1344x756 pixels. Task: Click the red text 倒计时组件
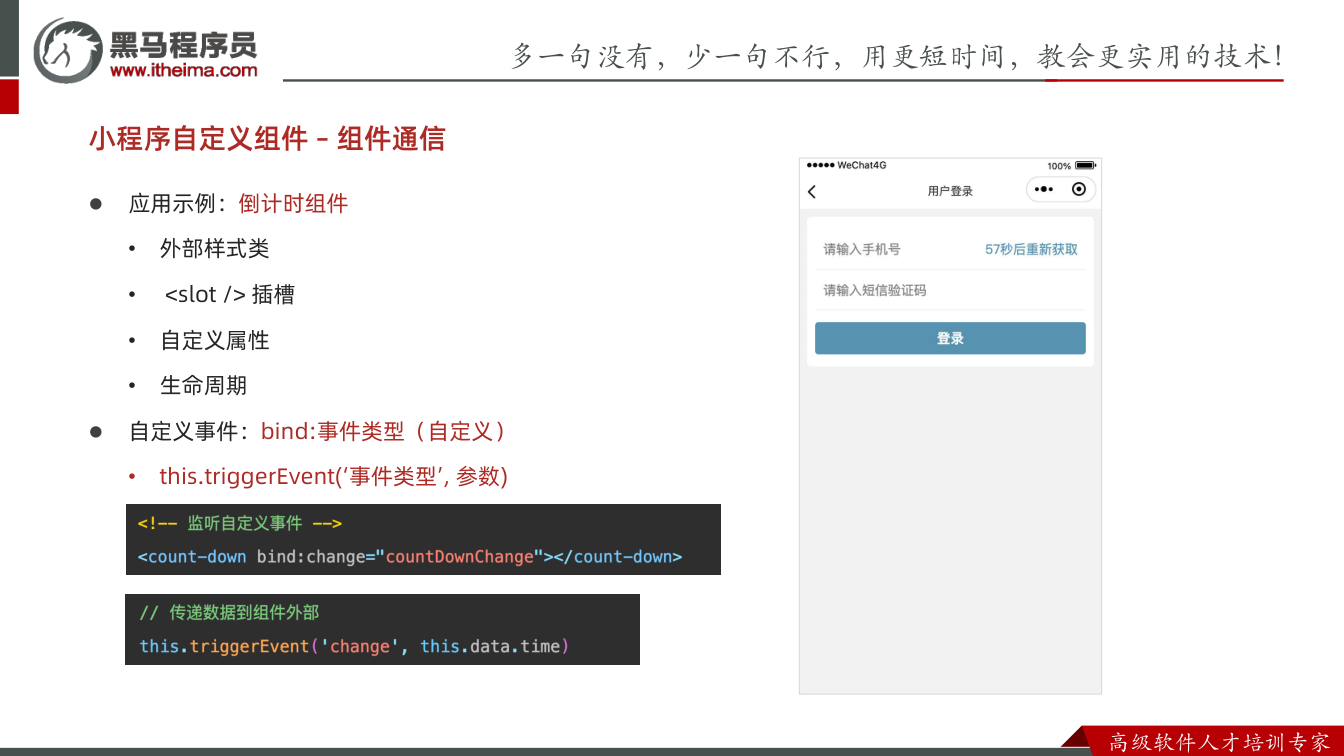pos(293,204)
